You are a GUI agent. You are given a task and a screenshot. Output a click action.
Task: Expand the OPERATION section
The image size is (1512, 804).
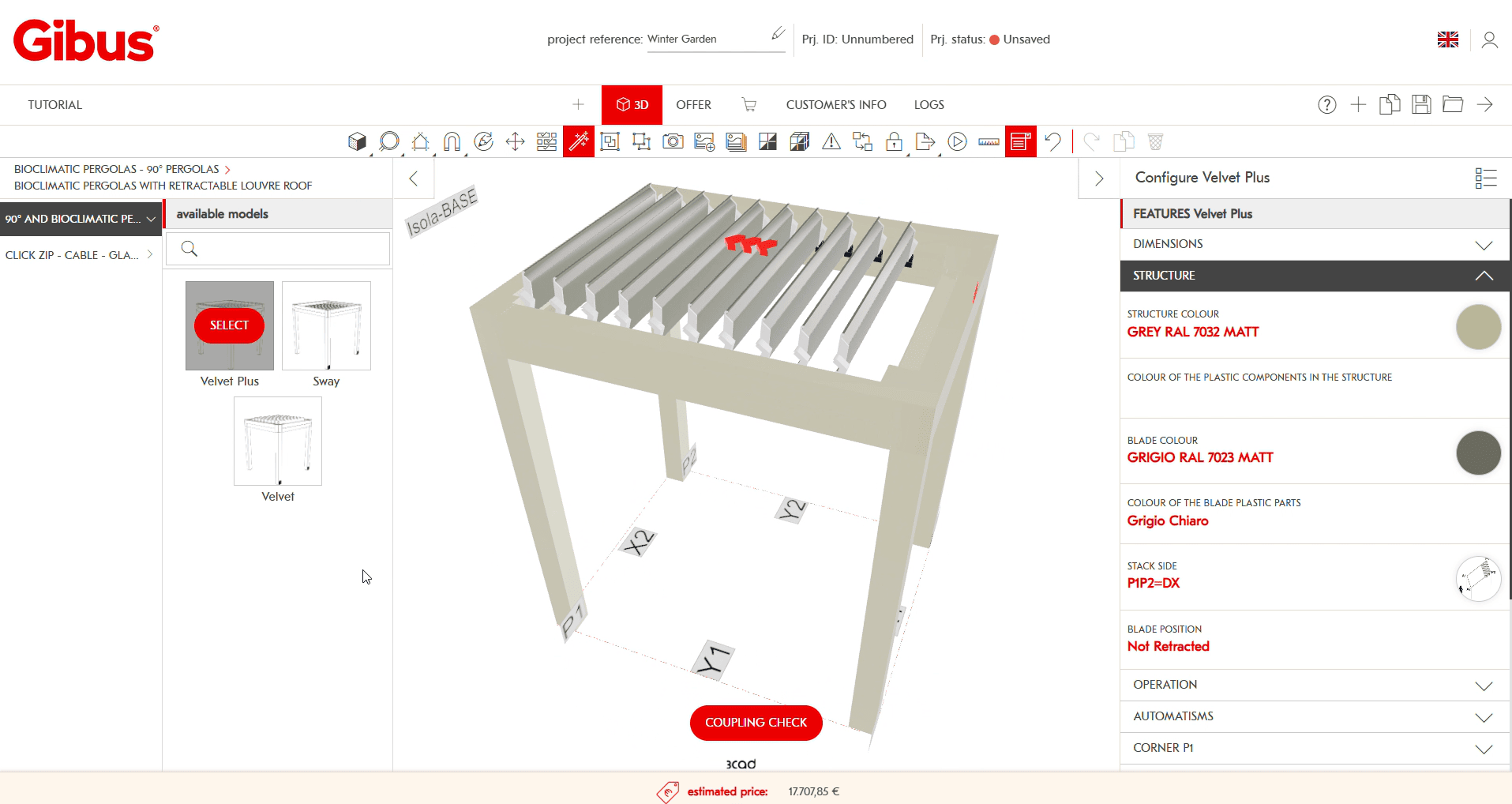(x=1315, y=685)
